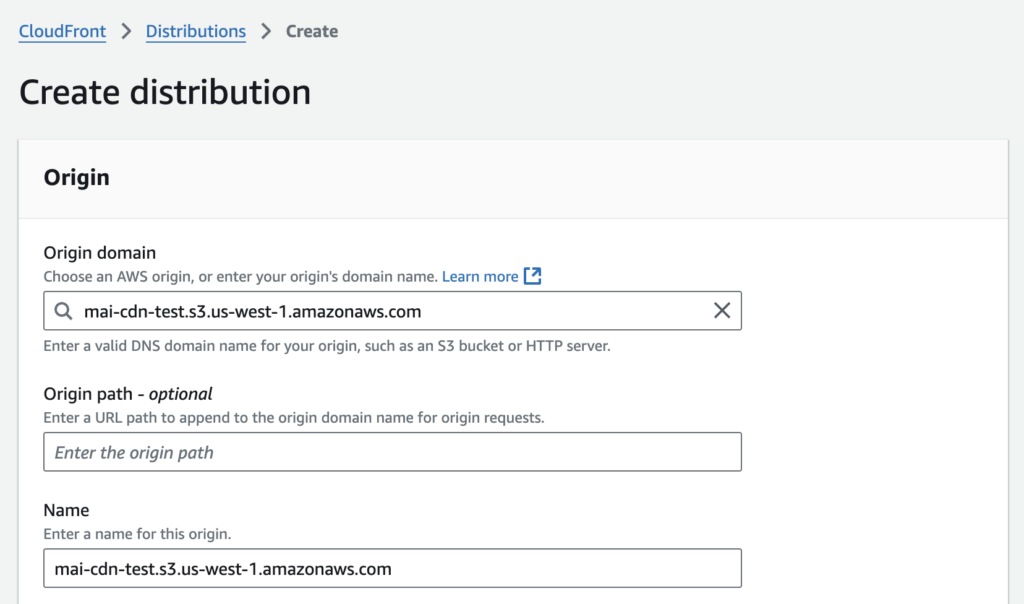Click the external link icon beside Learn more
Screen dimensions: 1024x604
[532, 276]
